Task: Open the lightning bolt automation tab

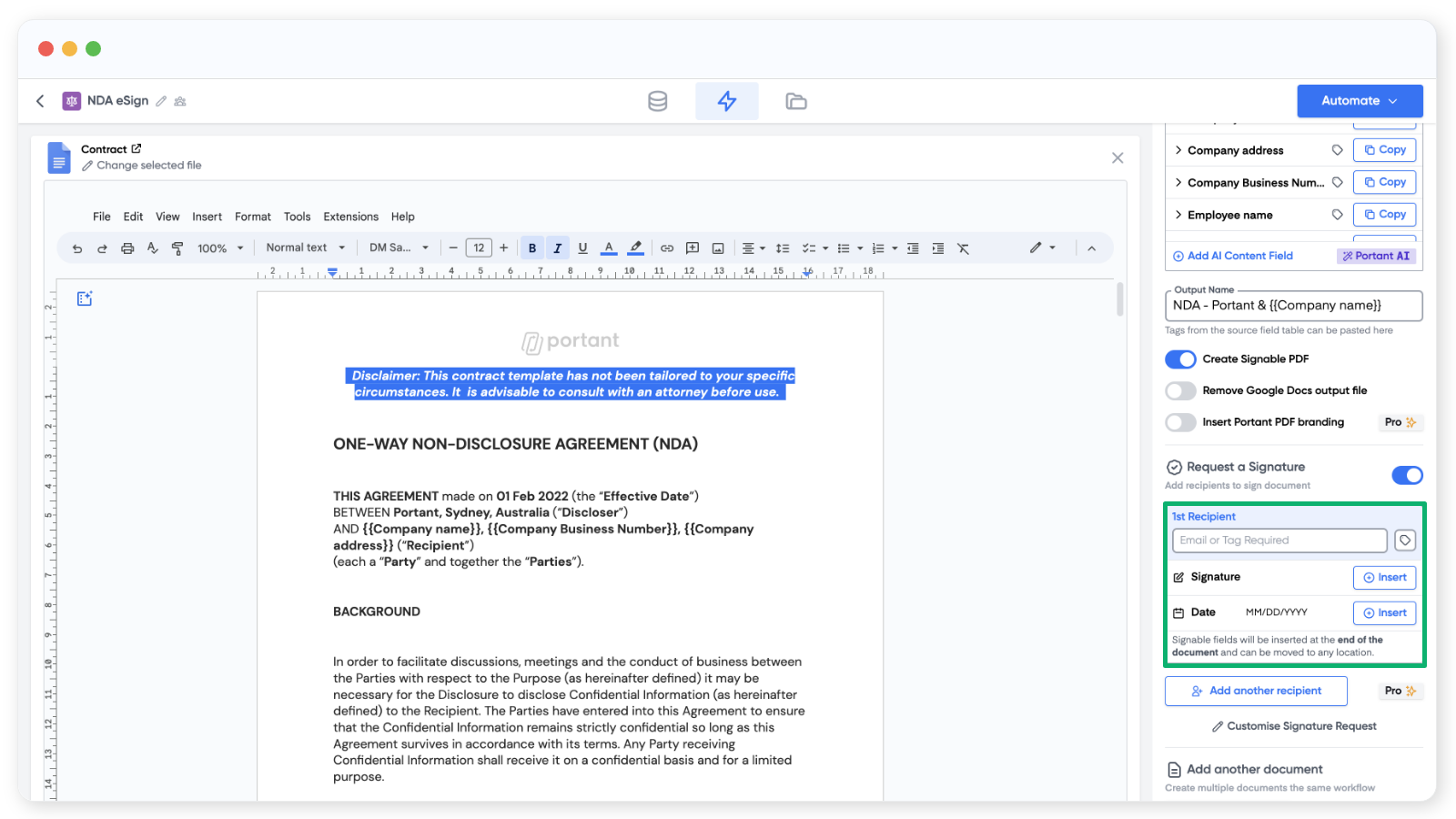Action: (x=726, y=101)
